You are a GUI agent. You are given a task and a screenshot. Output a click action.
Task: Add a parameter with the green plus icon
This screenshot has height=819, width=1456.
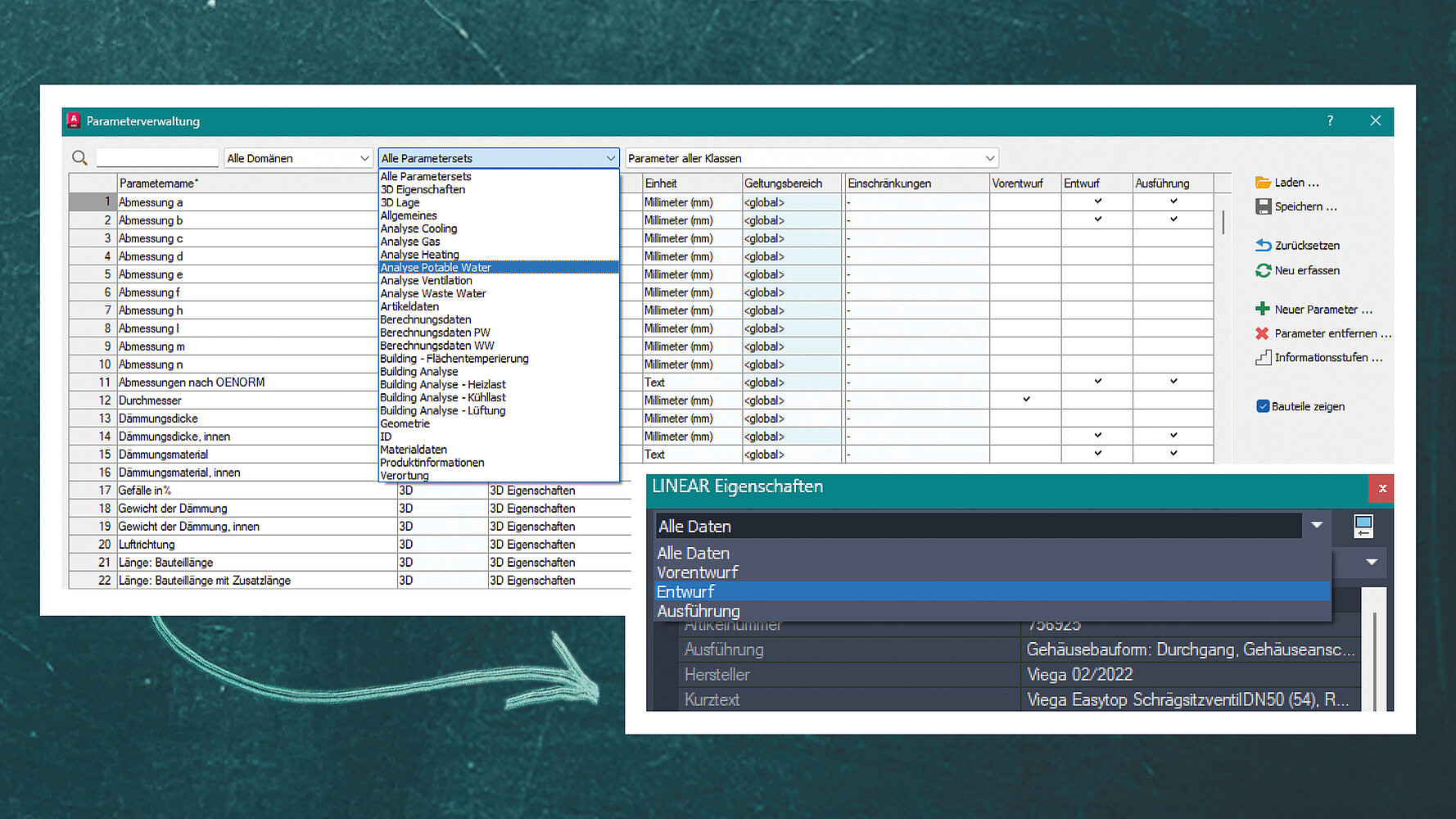[1263, 309]
